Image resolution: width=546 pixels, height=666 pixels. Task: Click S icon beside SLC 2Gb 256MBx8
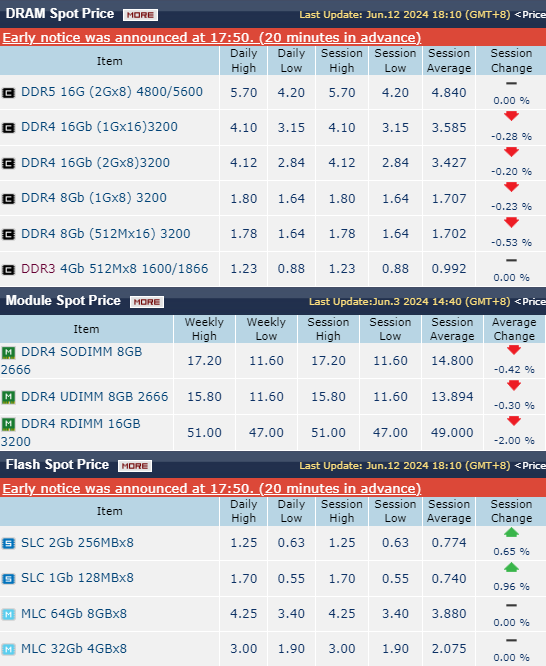pyautogui.click(x=8, y=543)
